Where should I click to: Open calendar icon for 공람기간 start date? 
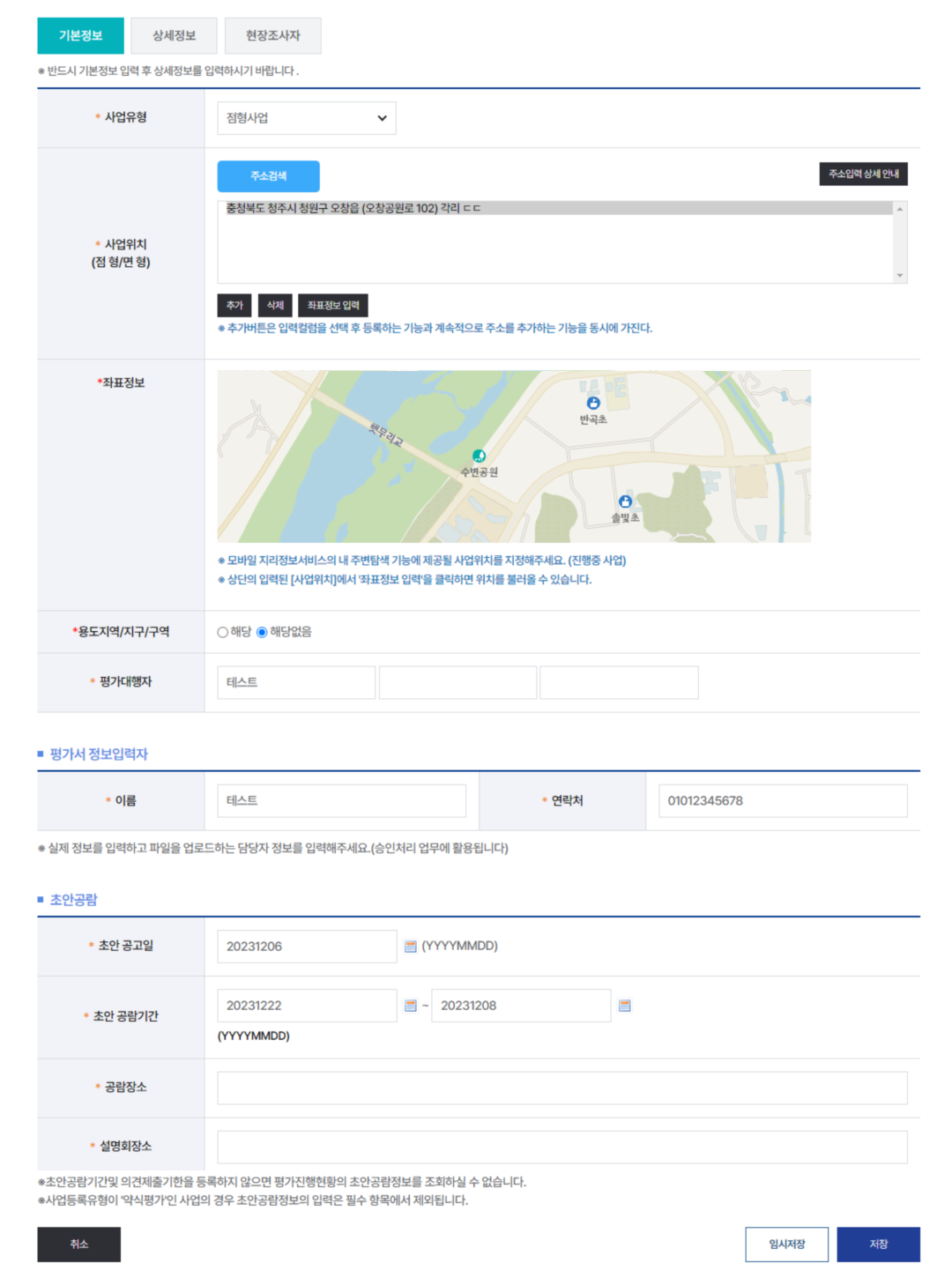tap(410, 1006)
